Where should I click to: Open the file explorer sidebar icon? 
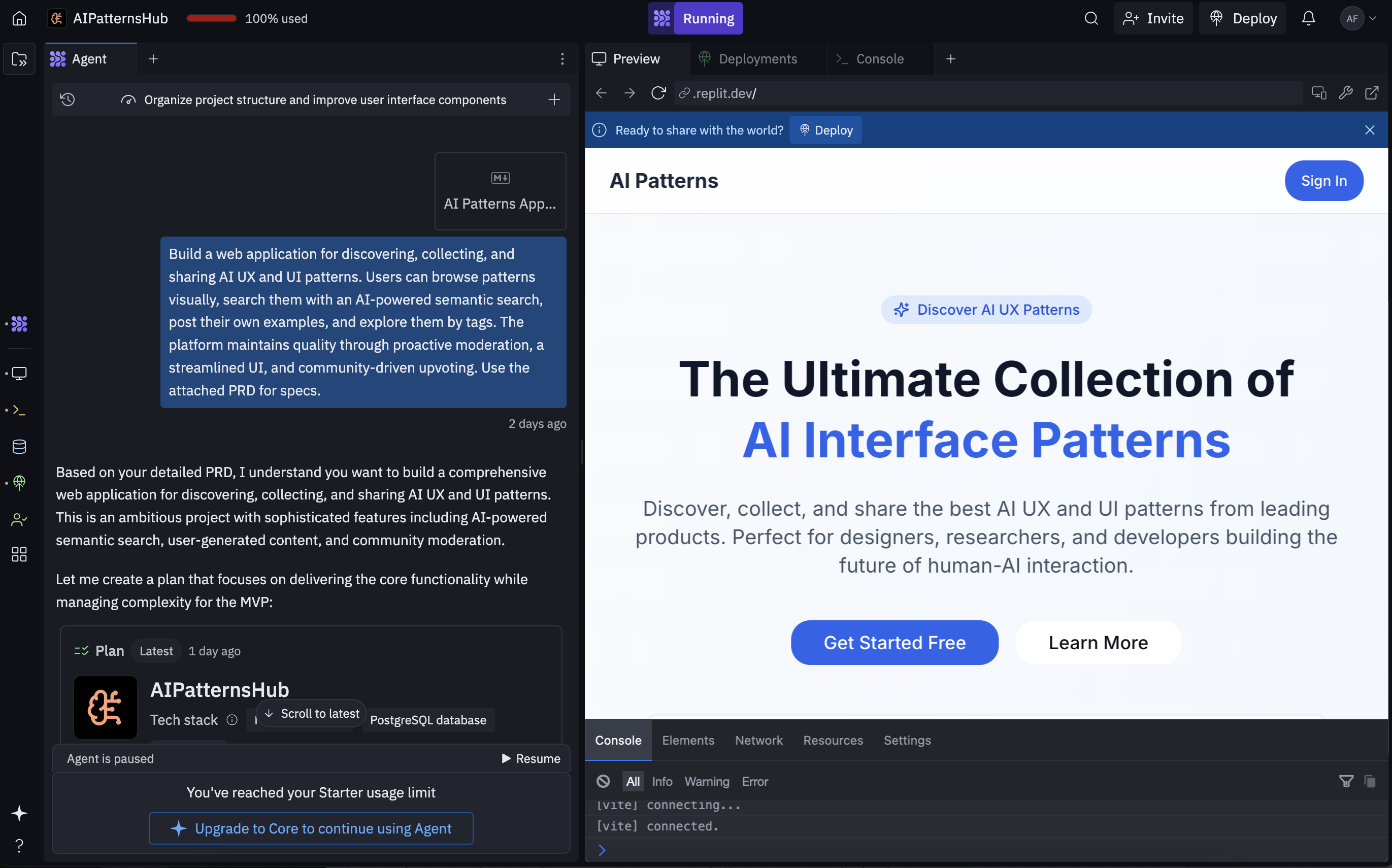pos(19,59)
